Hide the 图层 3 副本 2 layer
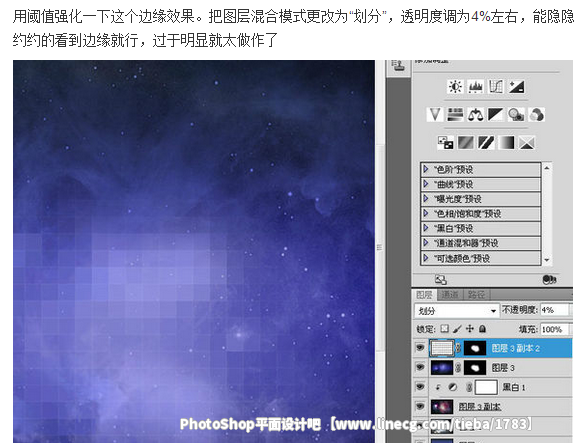Viewport: 588px width, 443px height. [x=420, y=348]
